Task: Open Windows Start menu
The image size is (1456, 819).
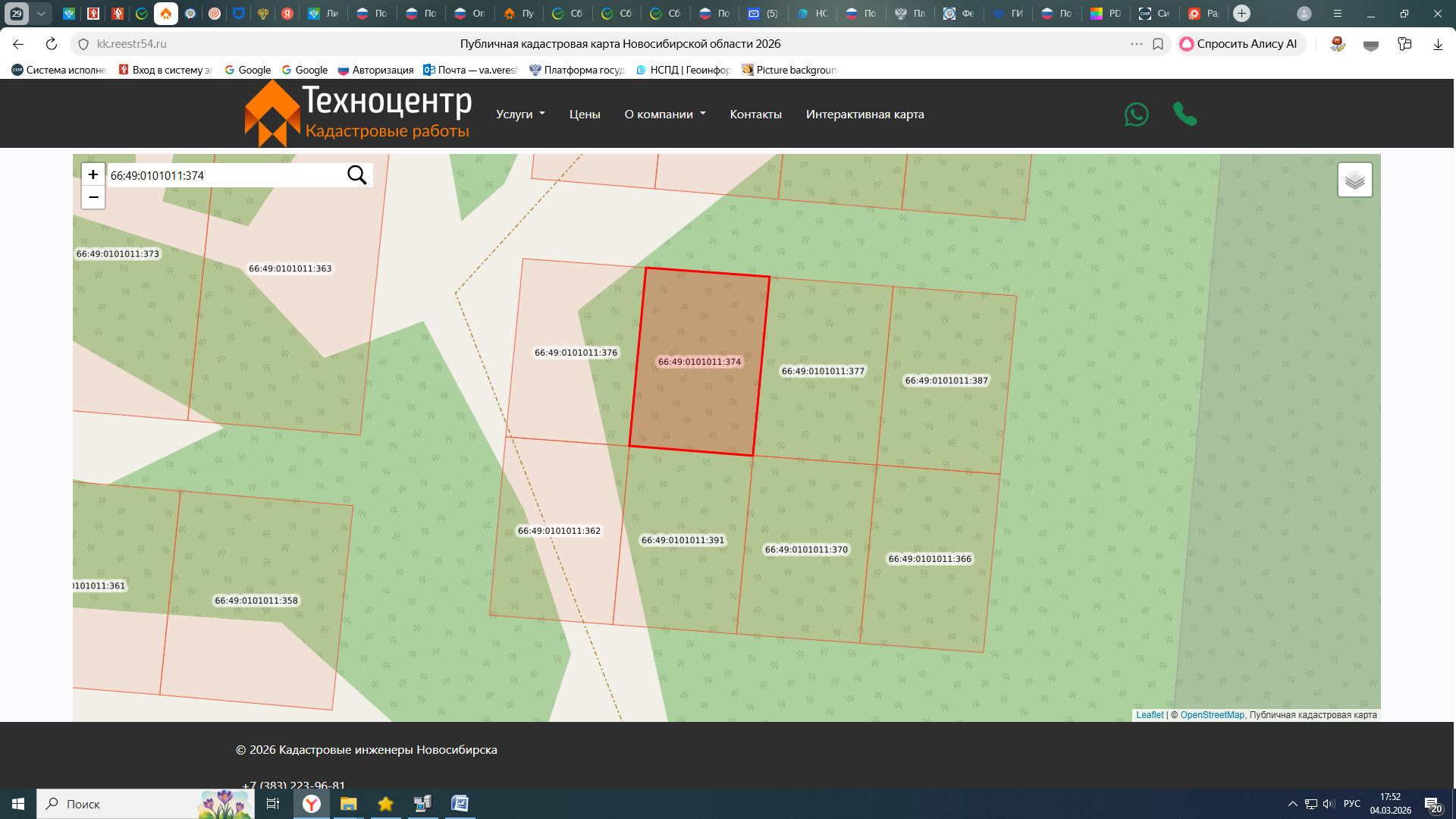Action: click(x=18, y=804)
